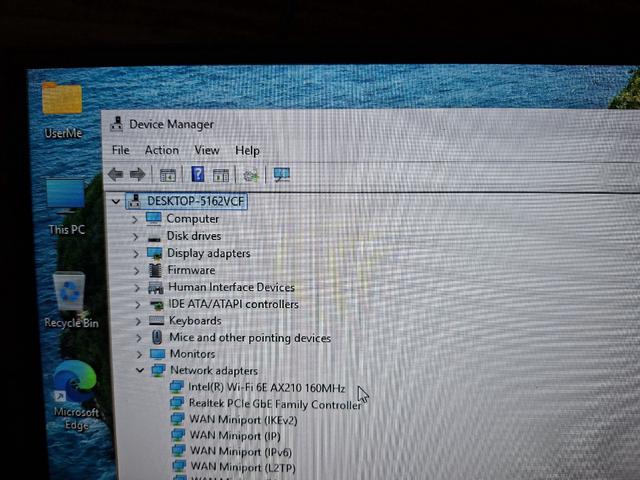Select the Monitors label
Image resolution: width=640 pixels, height=480 pixels.
click(192, 354)
